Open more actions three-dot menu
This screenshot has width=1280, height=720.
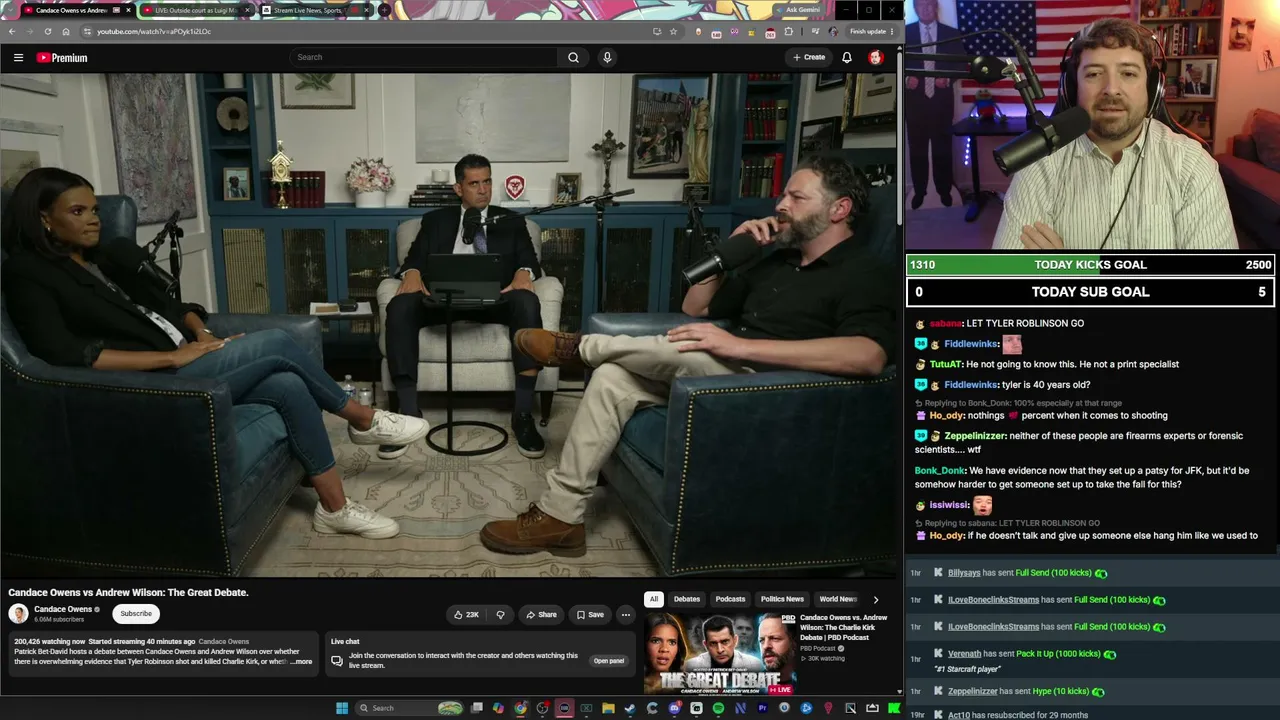tap(625, 615)
